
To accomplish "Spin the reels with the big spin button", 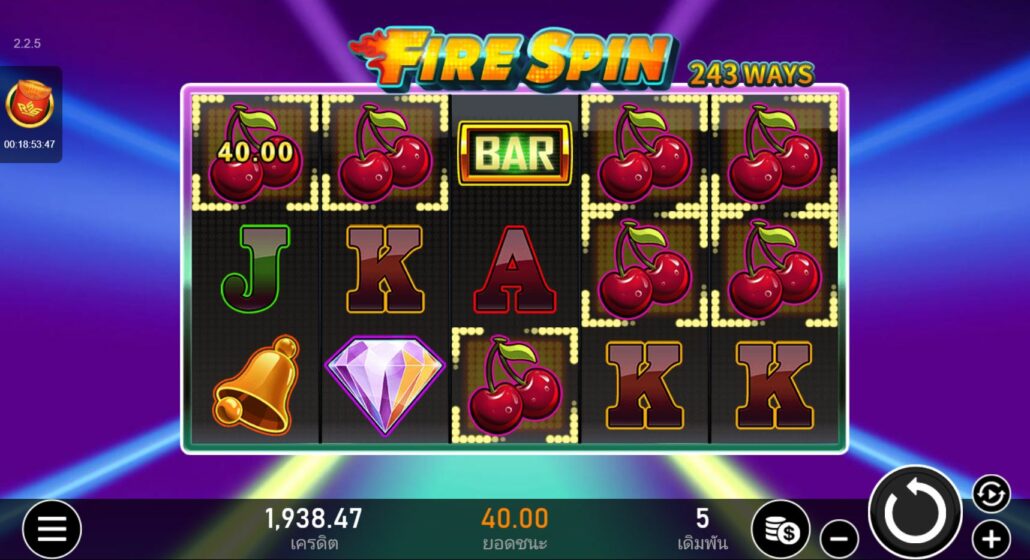I will click(915, 513).
